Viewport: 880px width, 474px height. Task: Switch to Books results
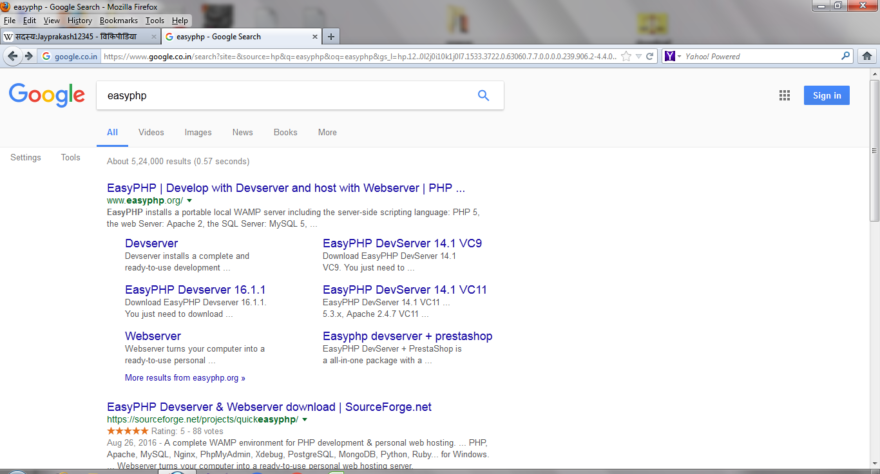point(285,132)
